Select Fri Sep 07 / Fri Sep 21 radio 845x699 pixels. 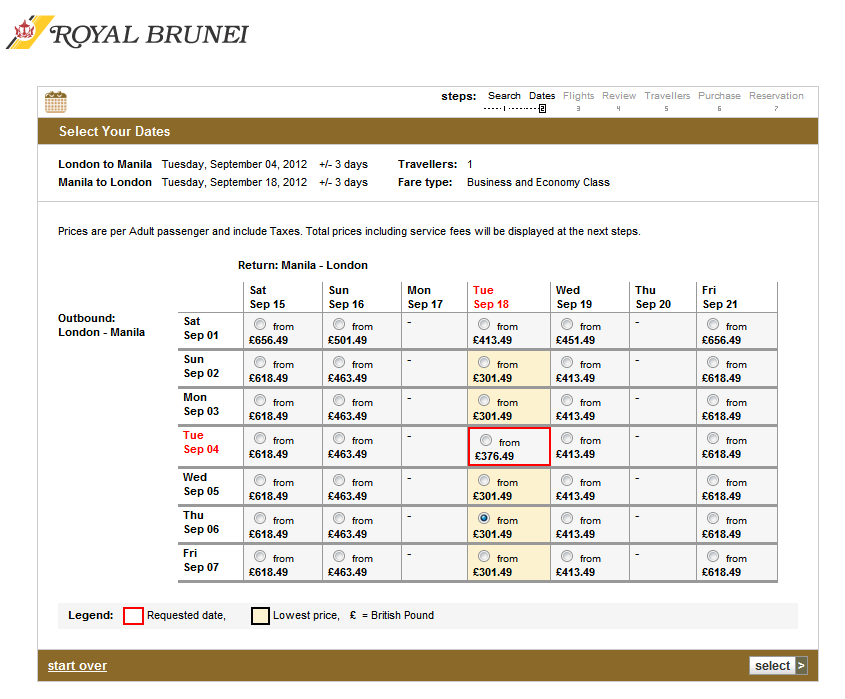(x=713, y=556)
